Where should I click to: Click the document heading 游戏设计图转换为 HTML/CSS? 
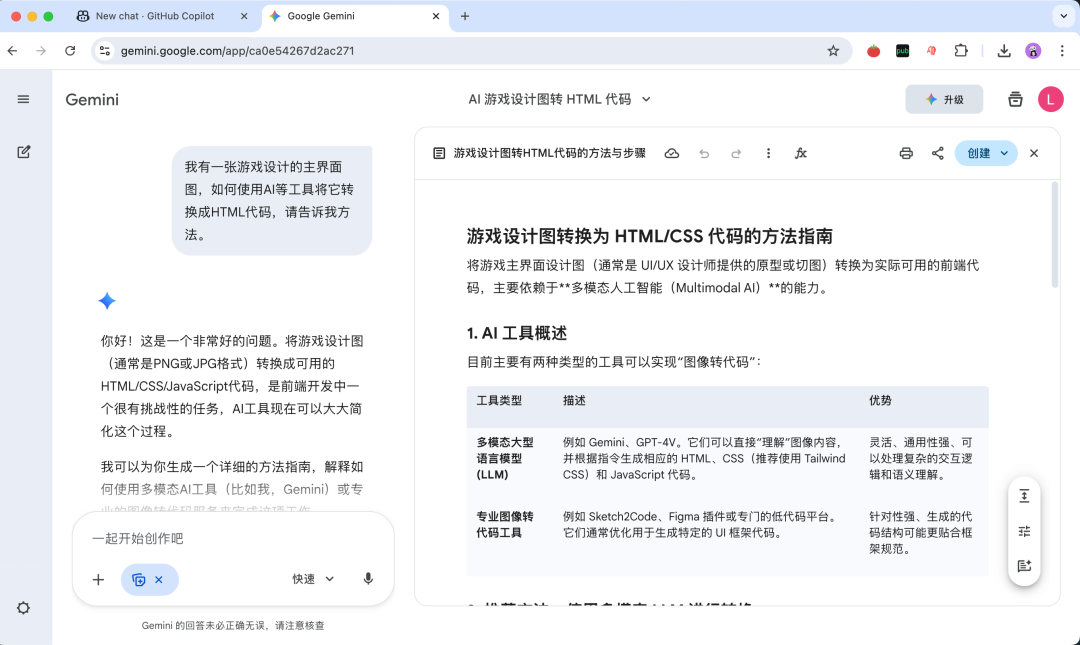click(650, 236)
